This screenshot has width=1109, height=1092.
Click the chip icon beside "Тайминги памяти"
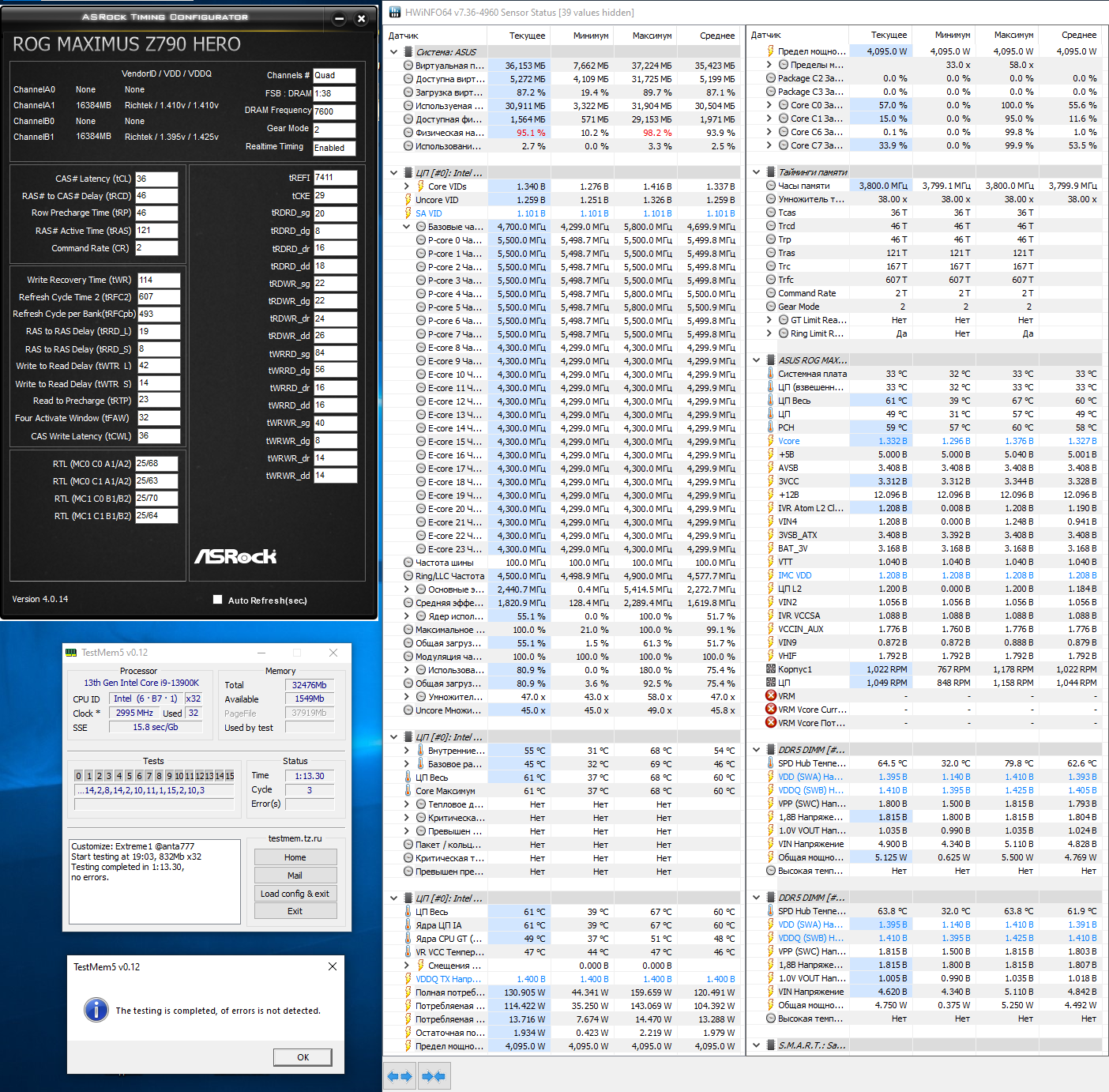tap(771, 172)
